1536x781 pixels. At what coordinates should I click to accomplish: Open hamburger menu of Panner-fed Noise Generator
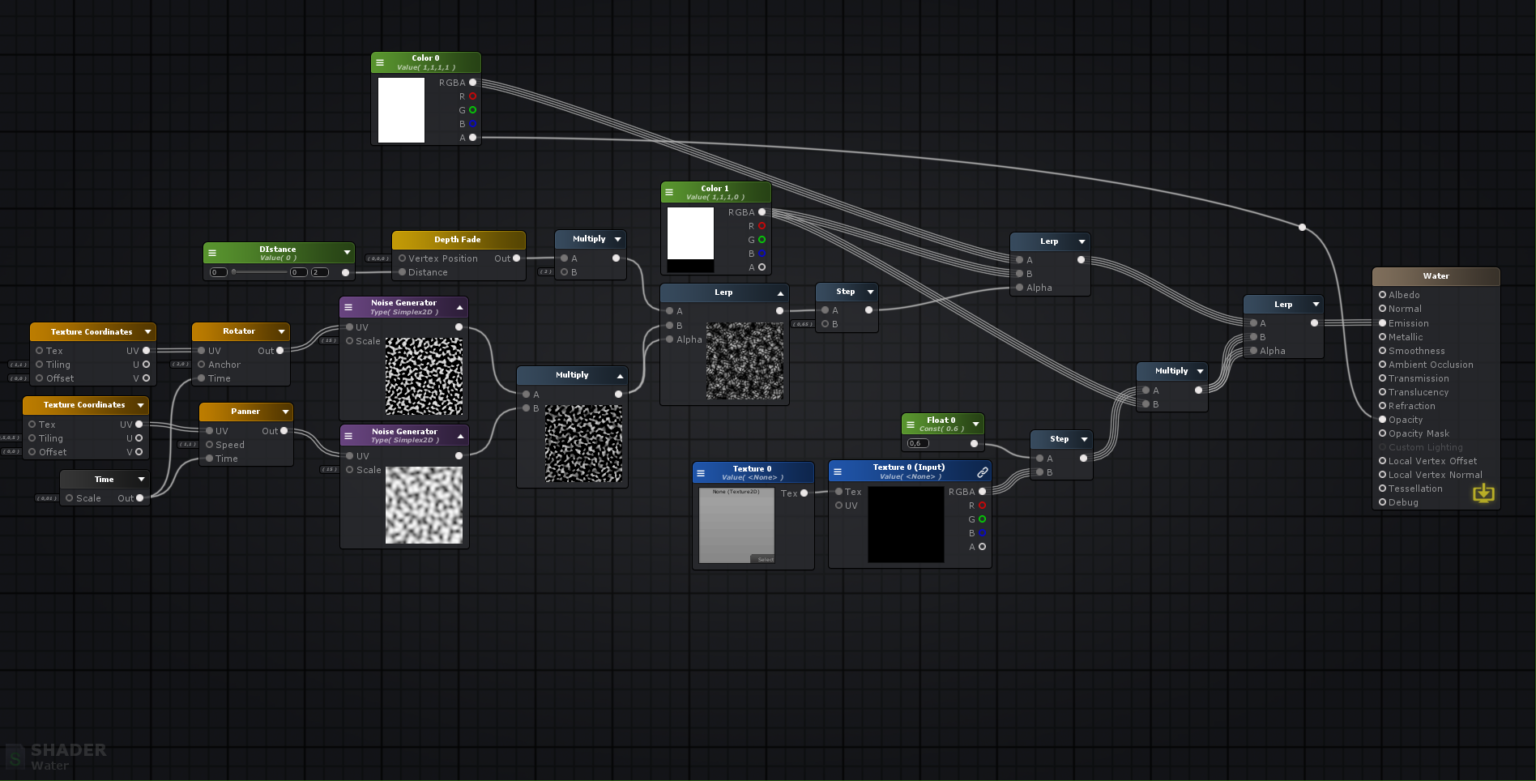(x=348, y=436)
